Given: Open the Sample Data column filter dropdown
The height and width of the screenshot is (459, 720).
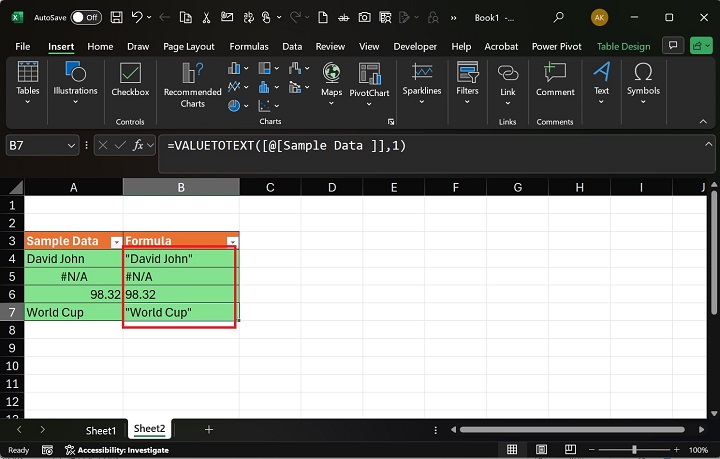Looking at the screenshot, I should click(x=116, y=242).
